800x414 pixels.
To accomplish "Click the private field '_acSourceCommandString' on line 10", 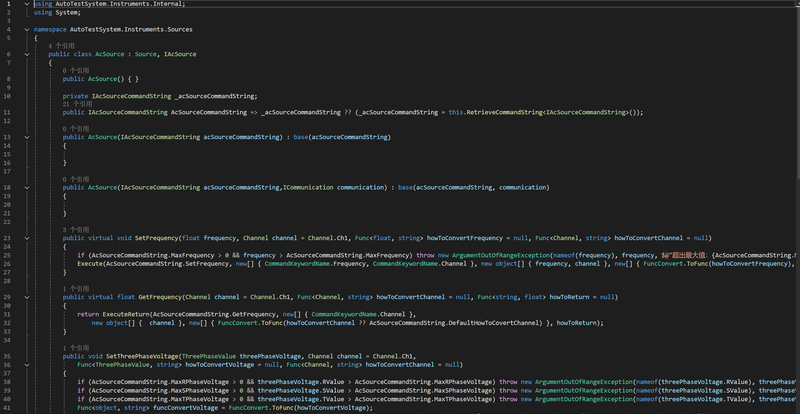I will 214,96.
